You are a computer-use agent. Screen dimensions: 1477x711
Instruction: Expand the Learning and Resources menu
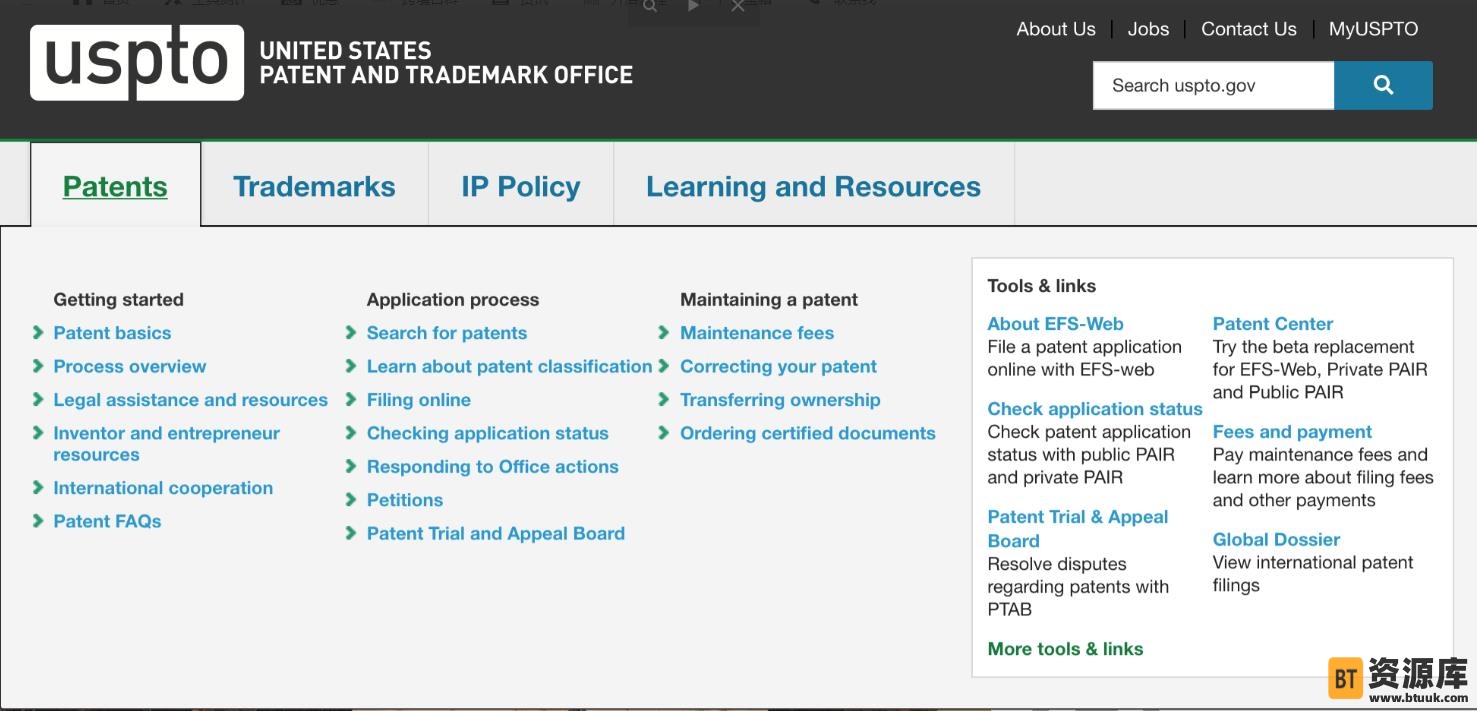tap(813, 186)
